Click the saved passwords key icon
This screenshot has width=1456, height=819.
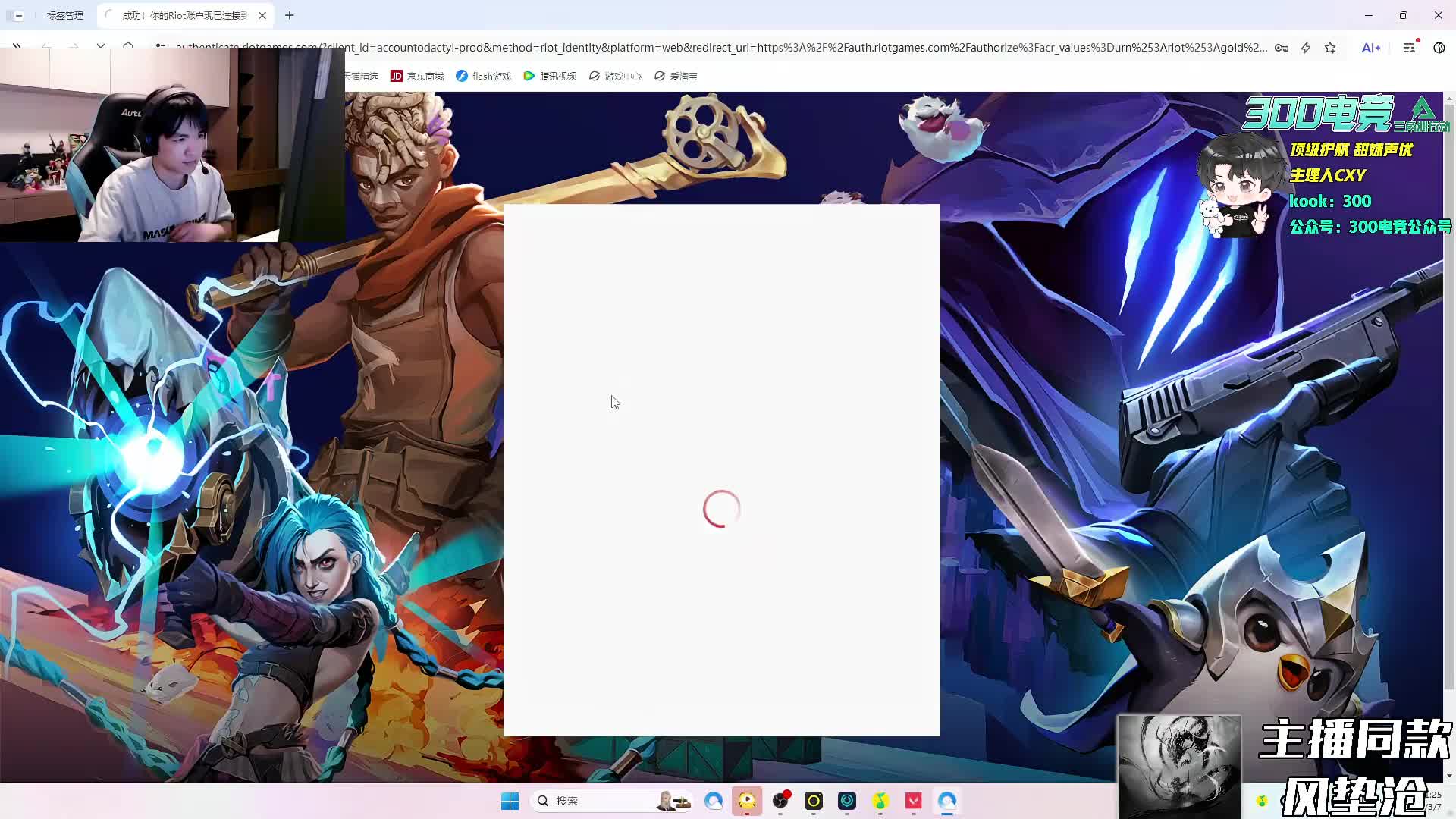(1282, 48)
